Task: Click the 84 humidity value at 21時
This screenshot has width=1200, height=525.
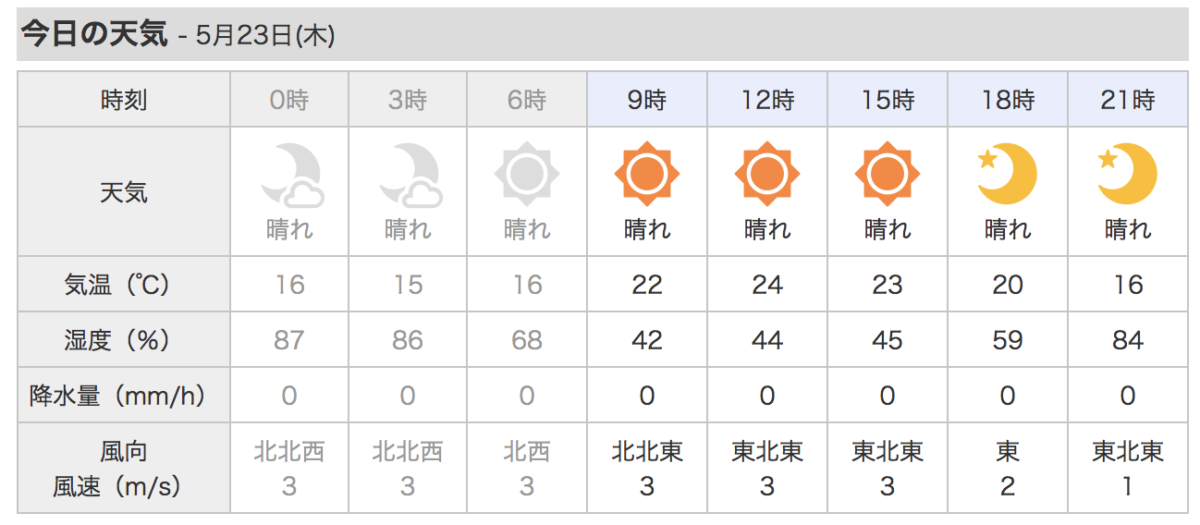Action: 1127,341
